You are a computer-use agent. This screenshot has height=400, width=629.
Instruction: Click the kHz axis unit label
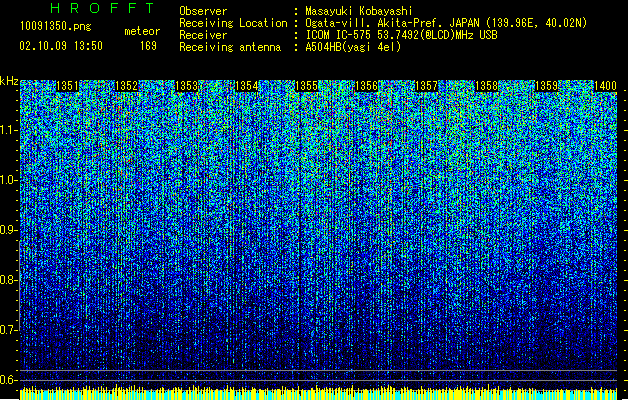[9, 81]
